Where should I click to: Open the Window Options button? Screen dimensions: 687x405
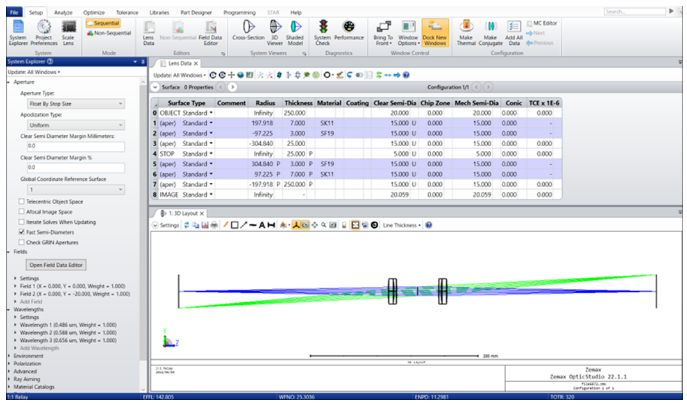click(408, 33)
